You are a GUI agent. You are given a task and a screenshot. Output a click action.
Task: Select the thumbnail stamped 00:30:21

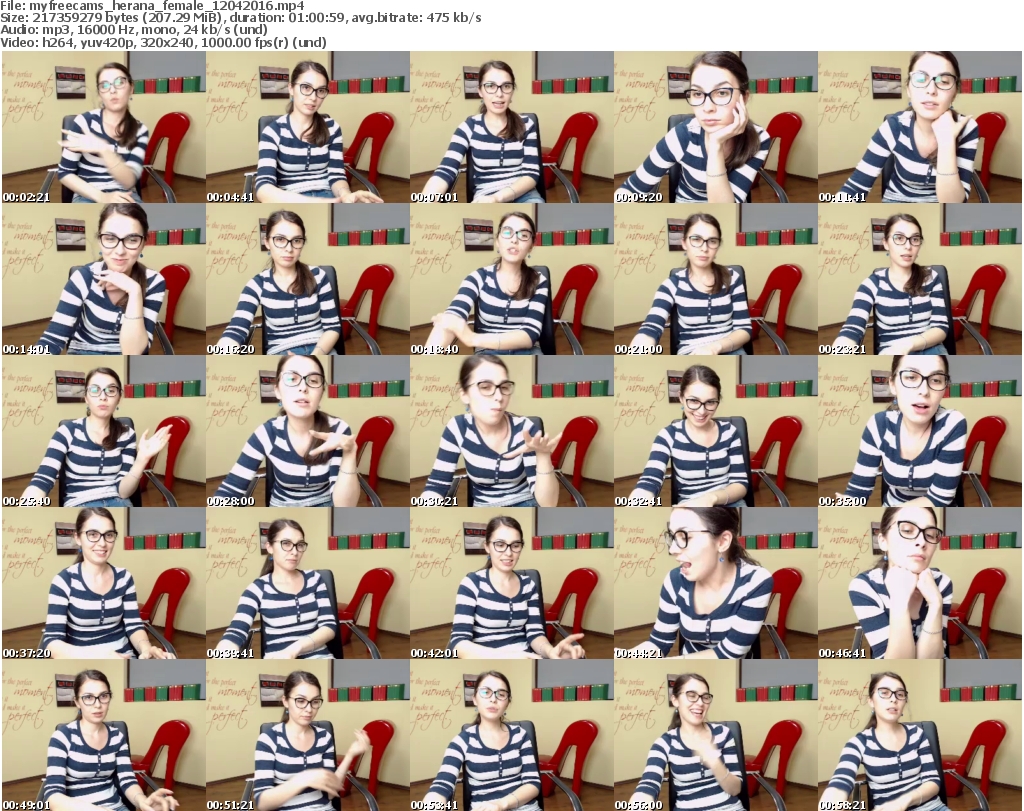[511, 432]
